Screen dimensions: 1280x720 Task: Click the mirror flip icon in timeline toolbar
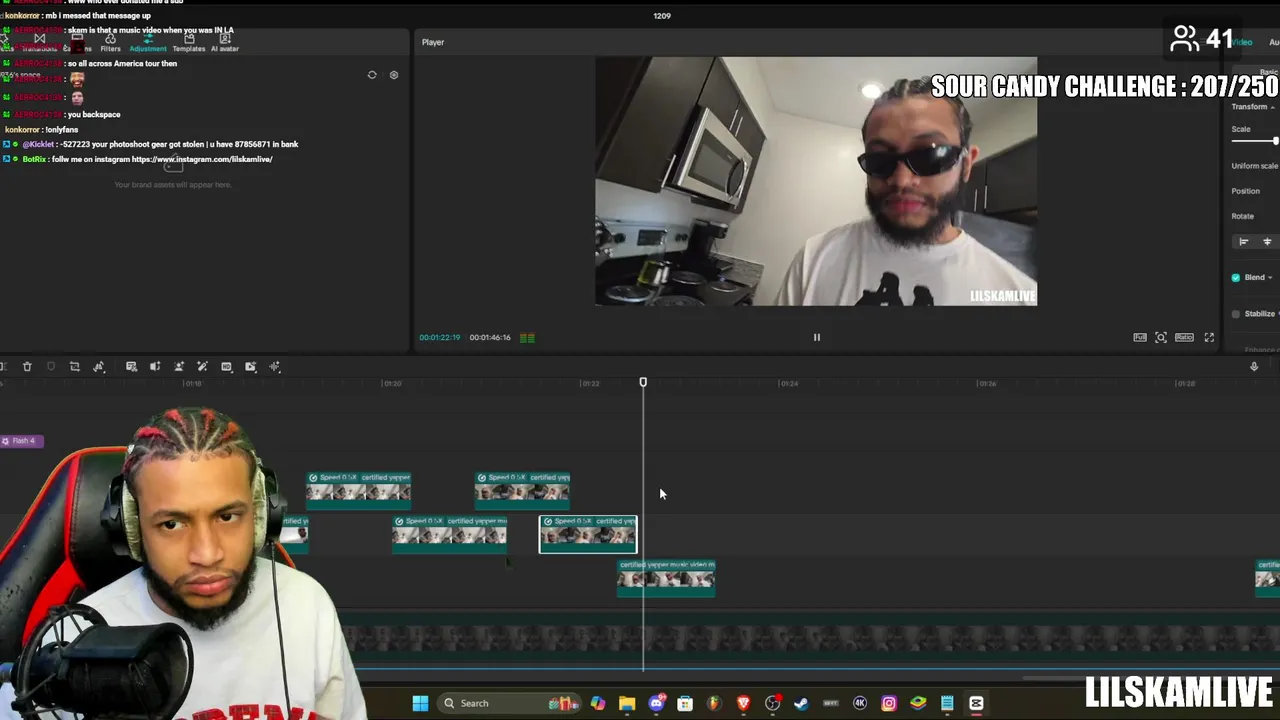[x=99, y=367]
